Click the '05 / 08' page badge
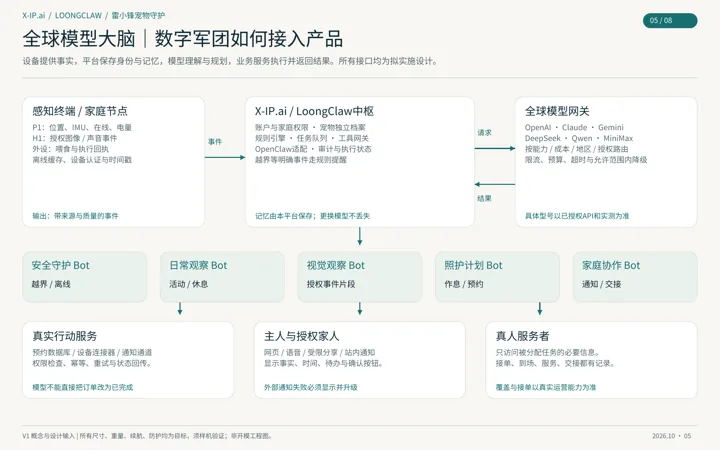 tap(670, 20)
